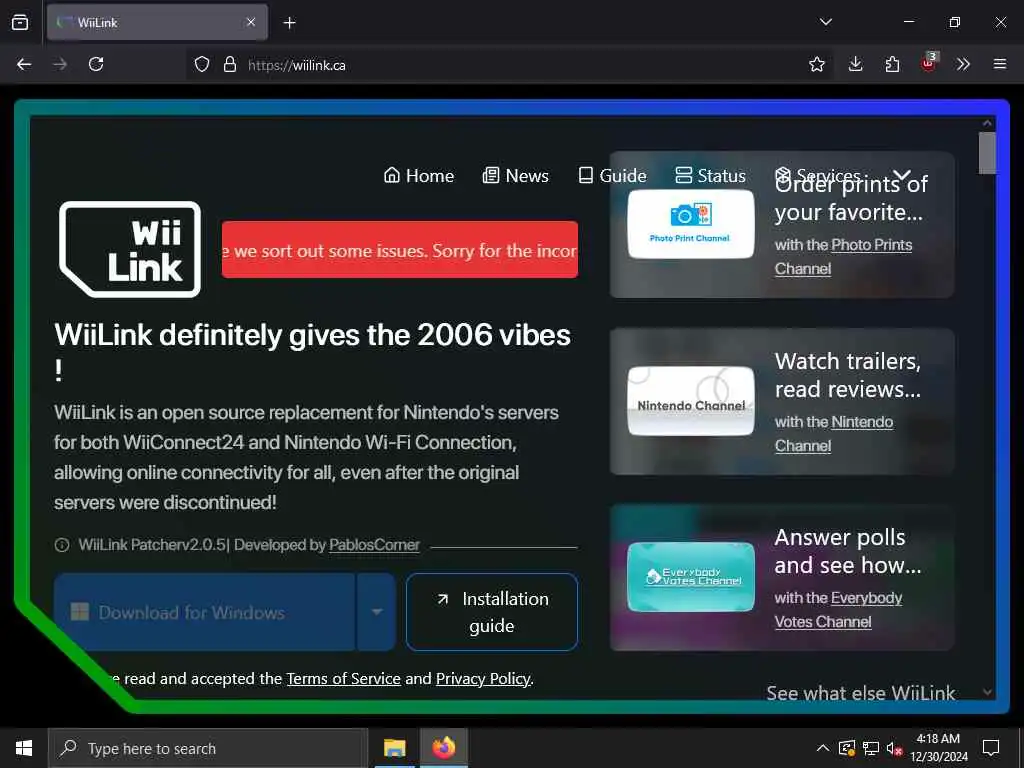Click the Firefox taskbar icon
The width and height of the screenshot is (1024, 768).
coord(443,748)
